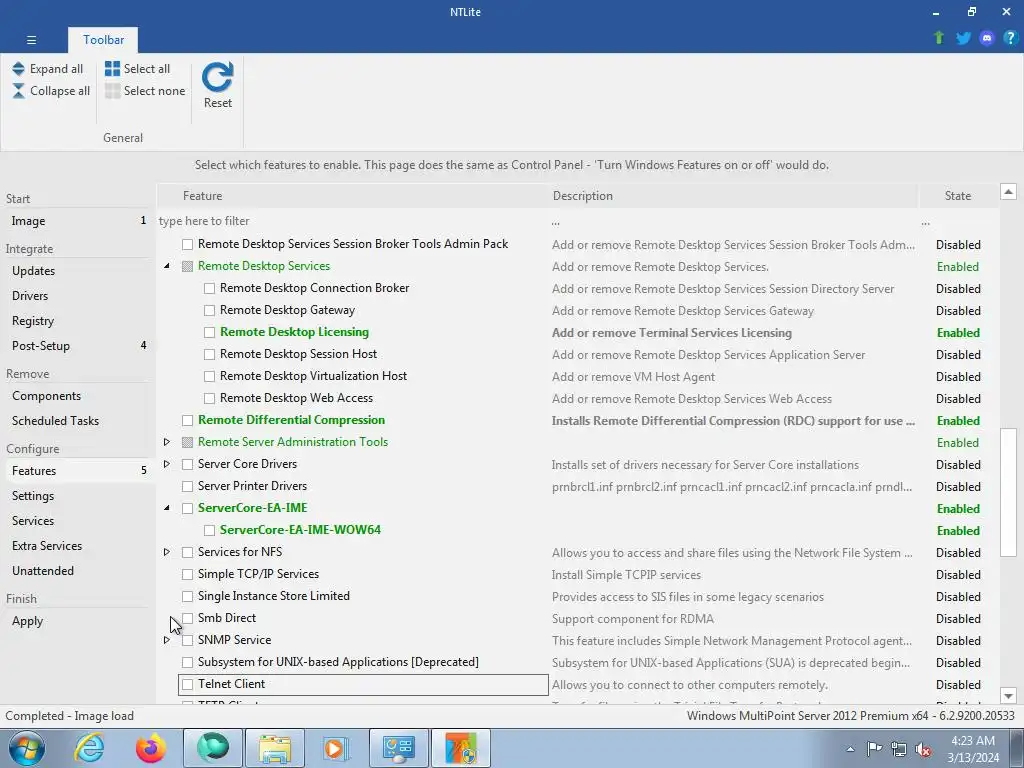This screenshot has height=768, width=1024.
Task: Expand the Services for NFS node
Action: (167, 552)
